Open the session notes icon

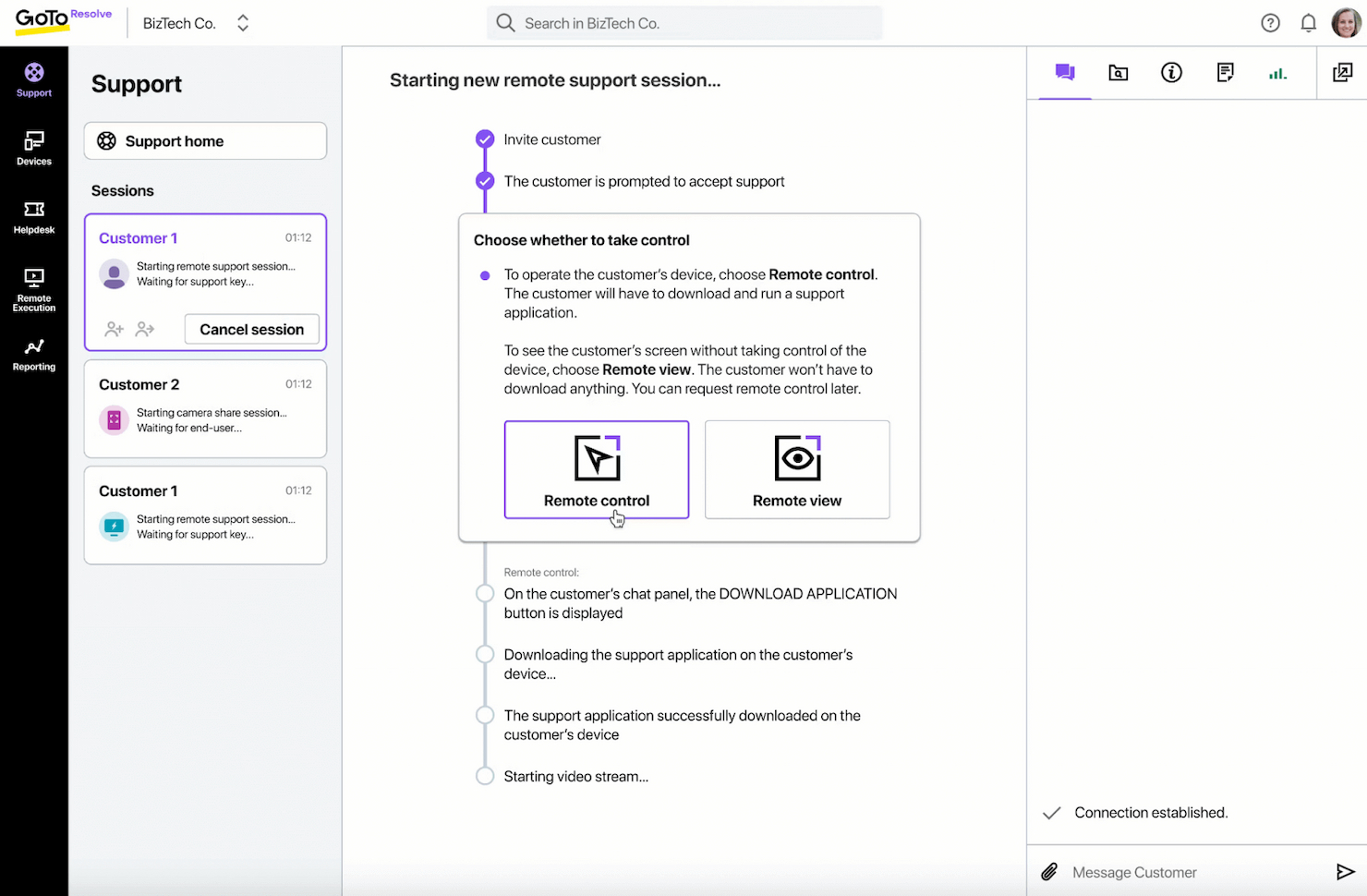[x=1225, y=72]
